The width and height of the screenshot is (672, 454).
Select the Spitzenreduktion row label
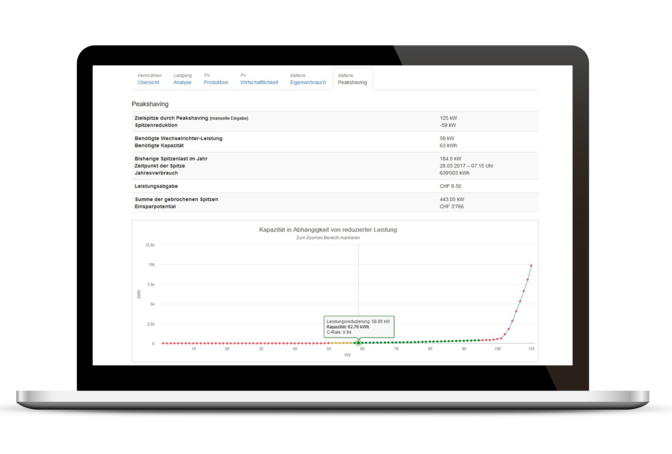(159, 126)
